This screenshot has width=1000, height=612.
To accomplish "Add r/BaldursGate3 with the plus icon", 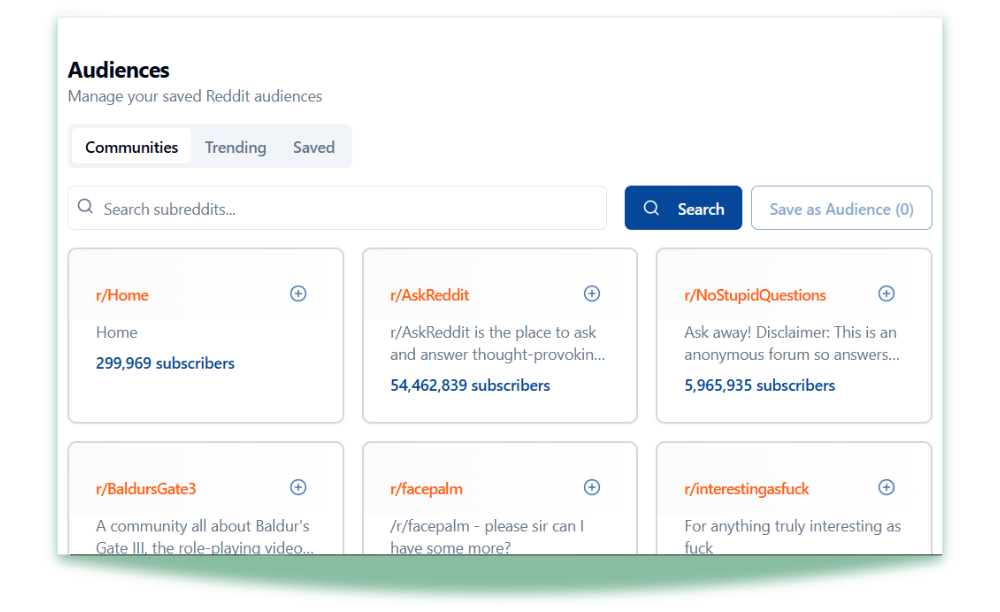I will click(x=298, y=488).
